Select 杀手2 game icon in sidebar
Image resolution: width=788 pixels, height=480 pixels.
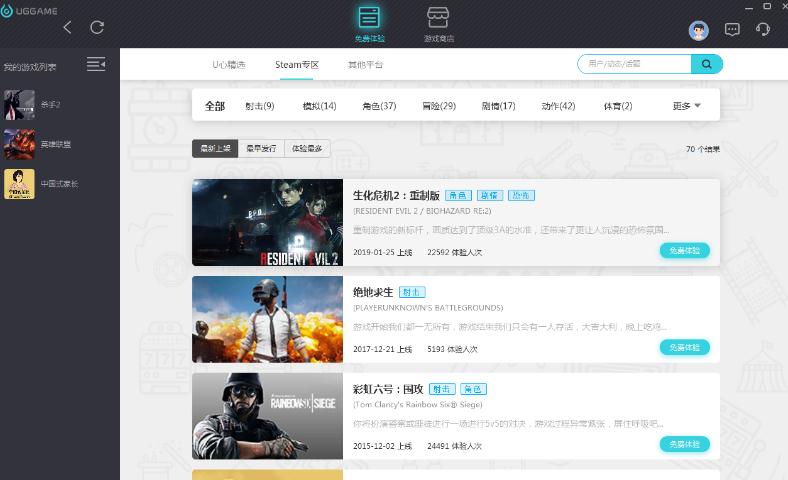pos(19,105)
